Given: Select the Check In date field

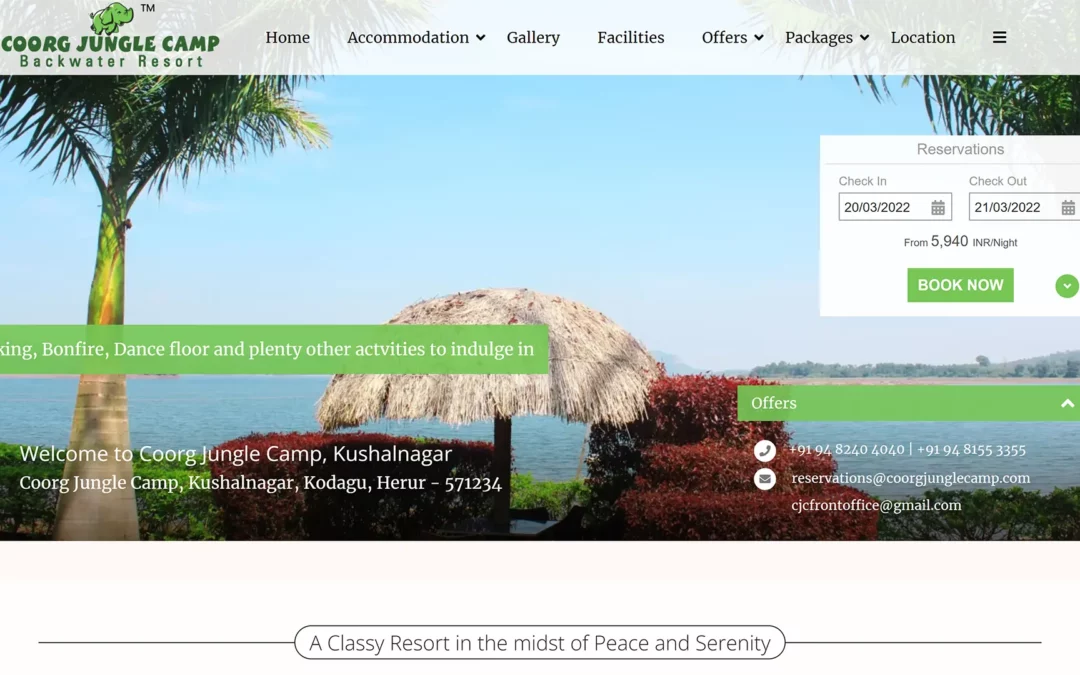Looking at the screenshot, I should tap(895, 207).
